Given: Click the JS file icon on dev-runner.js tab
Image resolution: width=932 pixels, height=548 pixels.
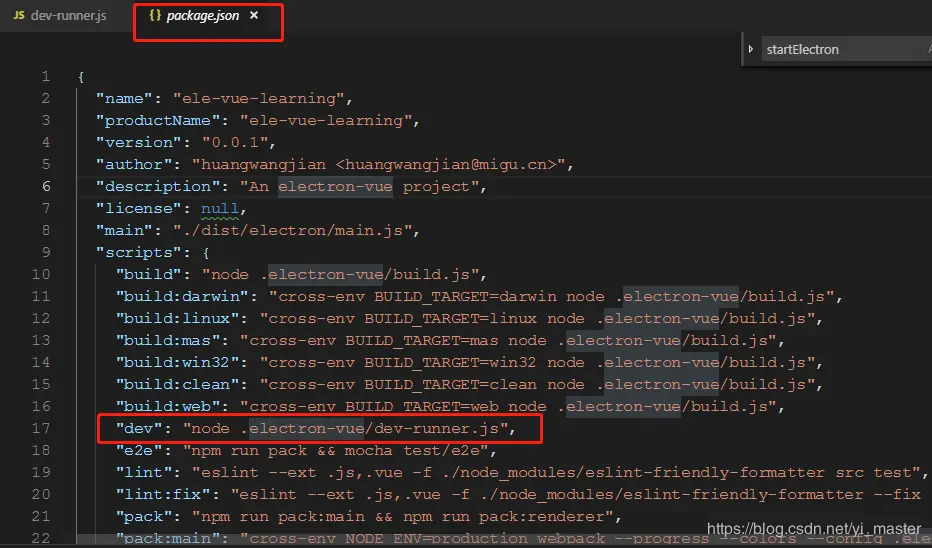Looking at the screenshot, I should (19, 15).
